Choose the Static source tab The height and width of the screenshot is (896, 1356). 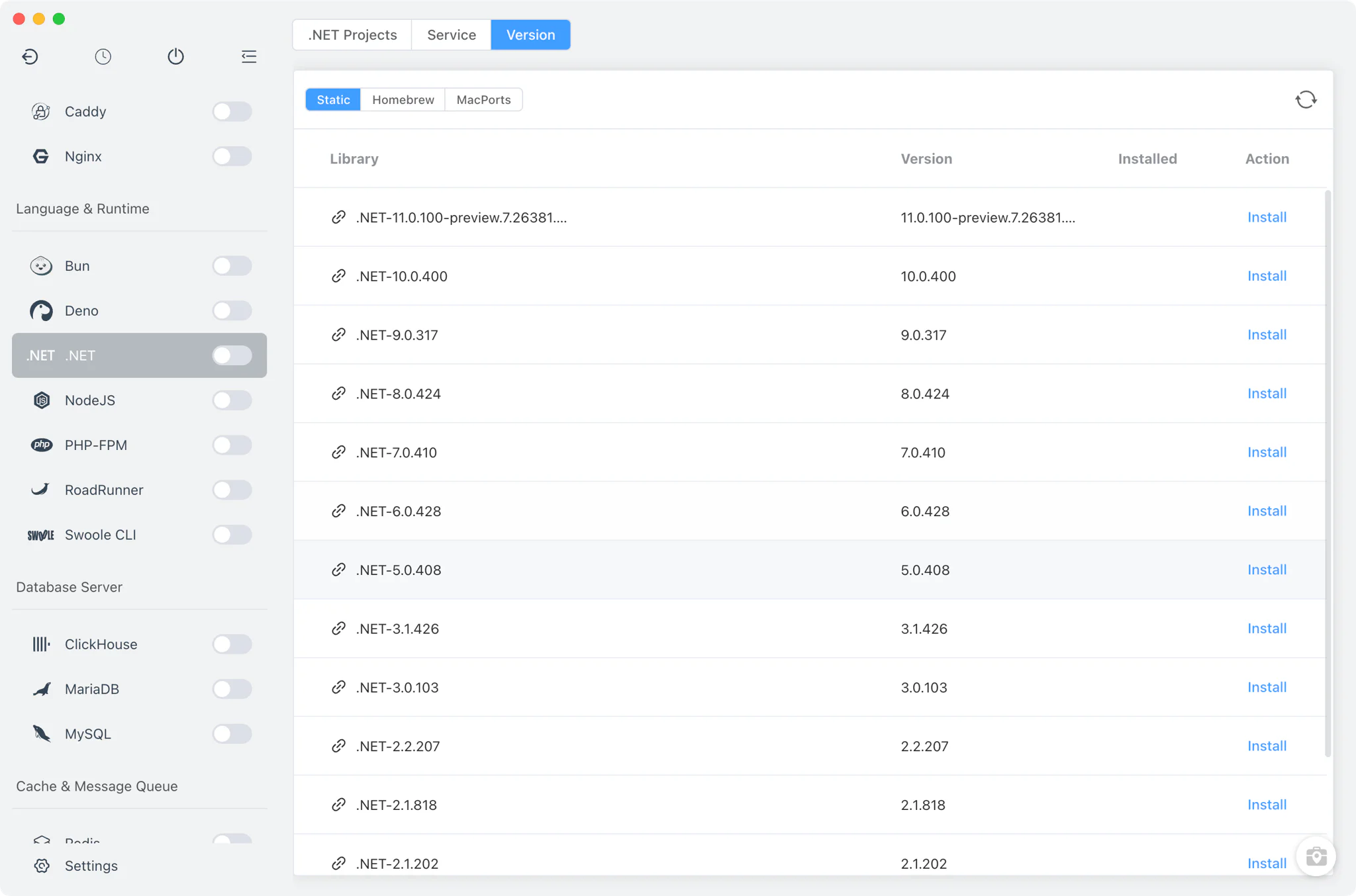coord(333,99)
